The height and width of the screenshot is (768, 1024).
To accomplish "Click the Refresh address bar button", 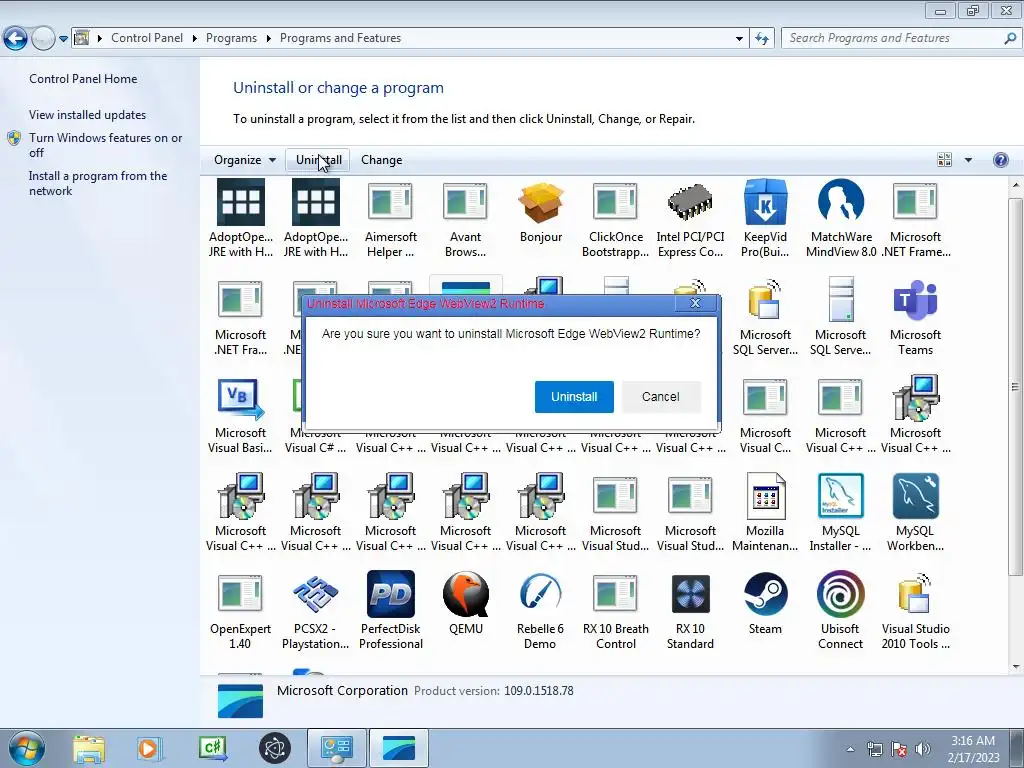I will 761,39.
